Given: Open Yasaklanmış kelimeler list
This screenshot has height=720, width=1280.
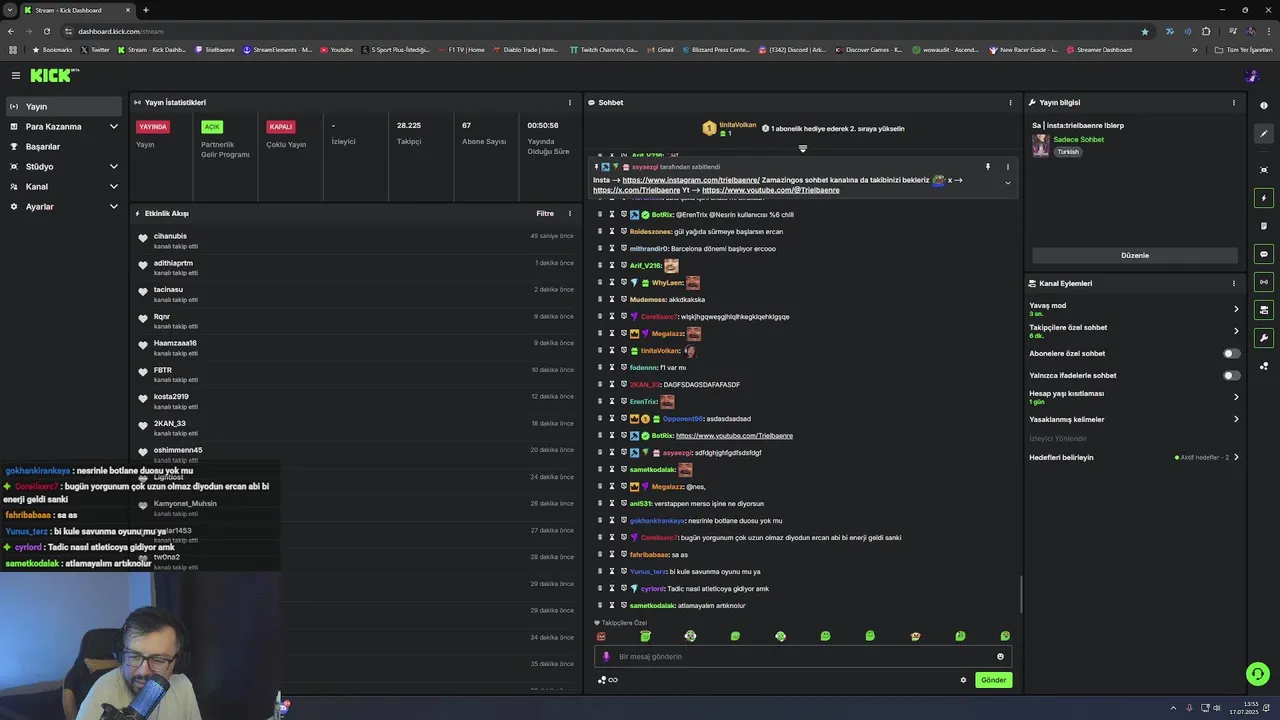Looking at the screenshot, I should coord(1134,419).
